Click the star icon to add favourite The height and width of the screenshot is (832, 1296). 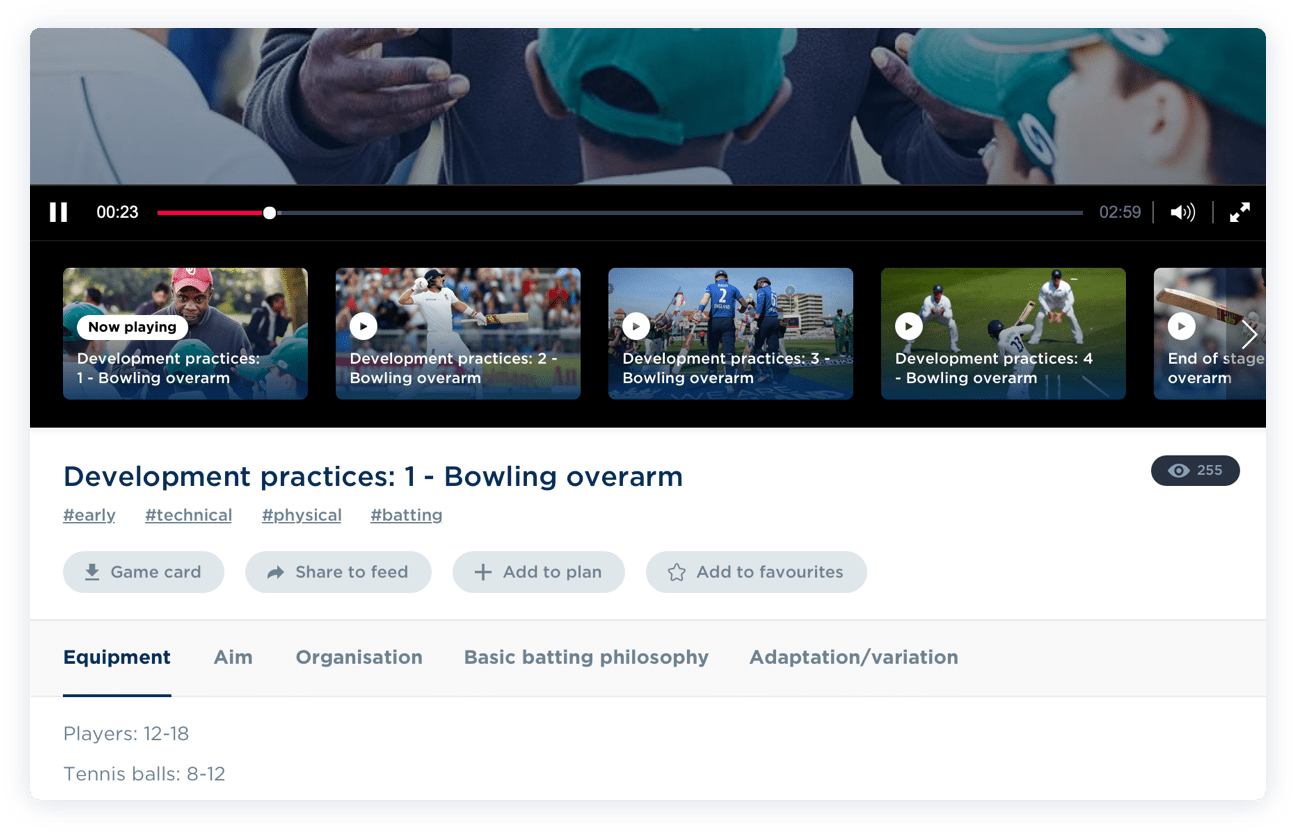point(677,572)
